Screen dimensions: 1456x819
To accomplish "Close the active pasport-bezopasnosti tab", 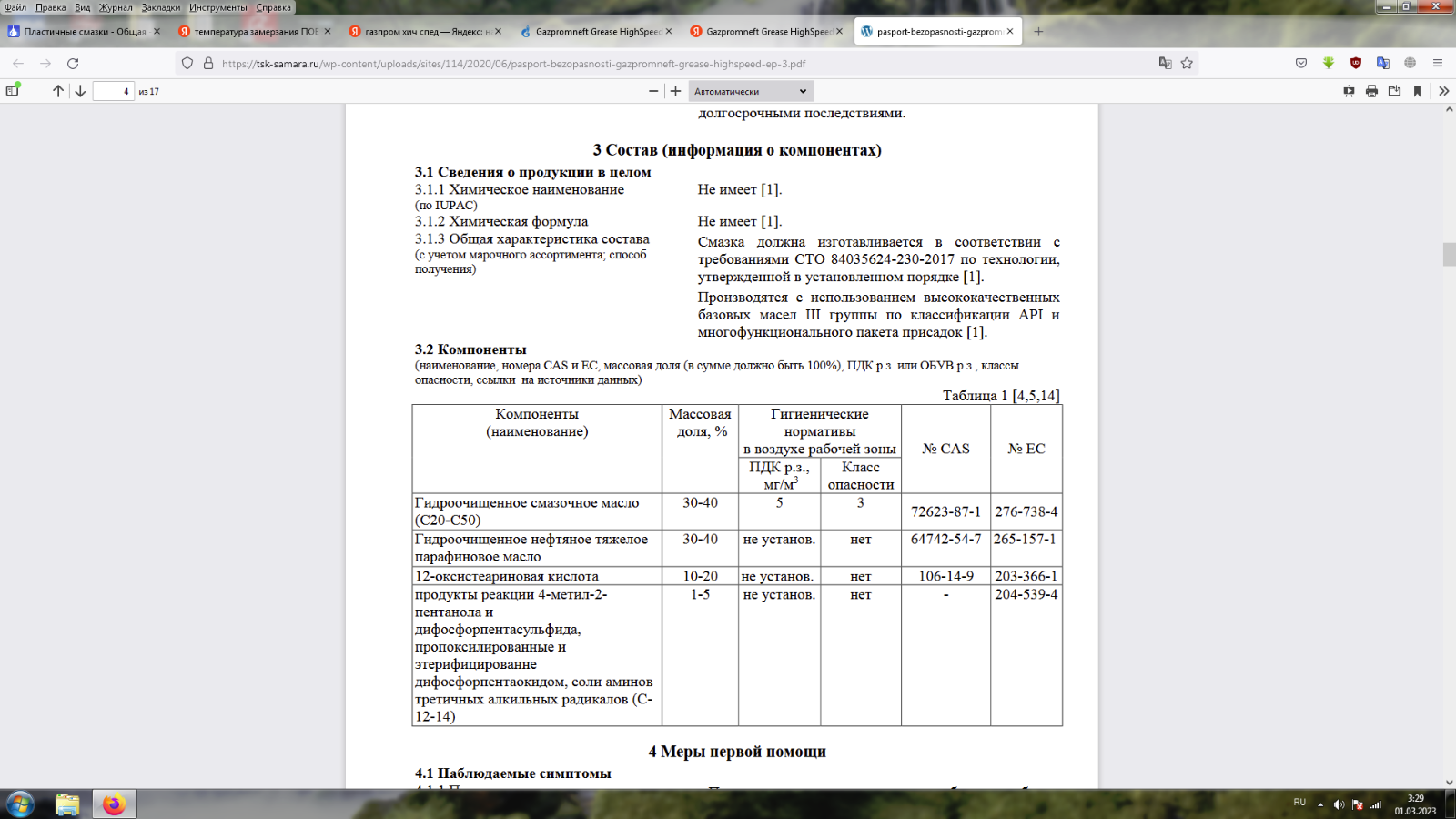I will tap(1010, 32).
